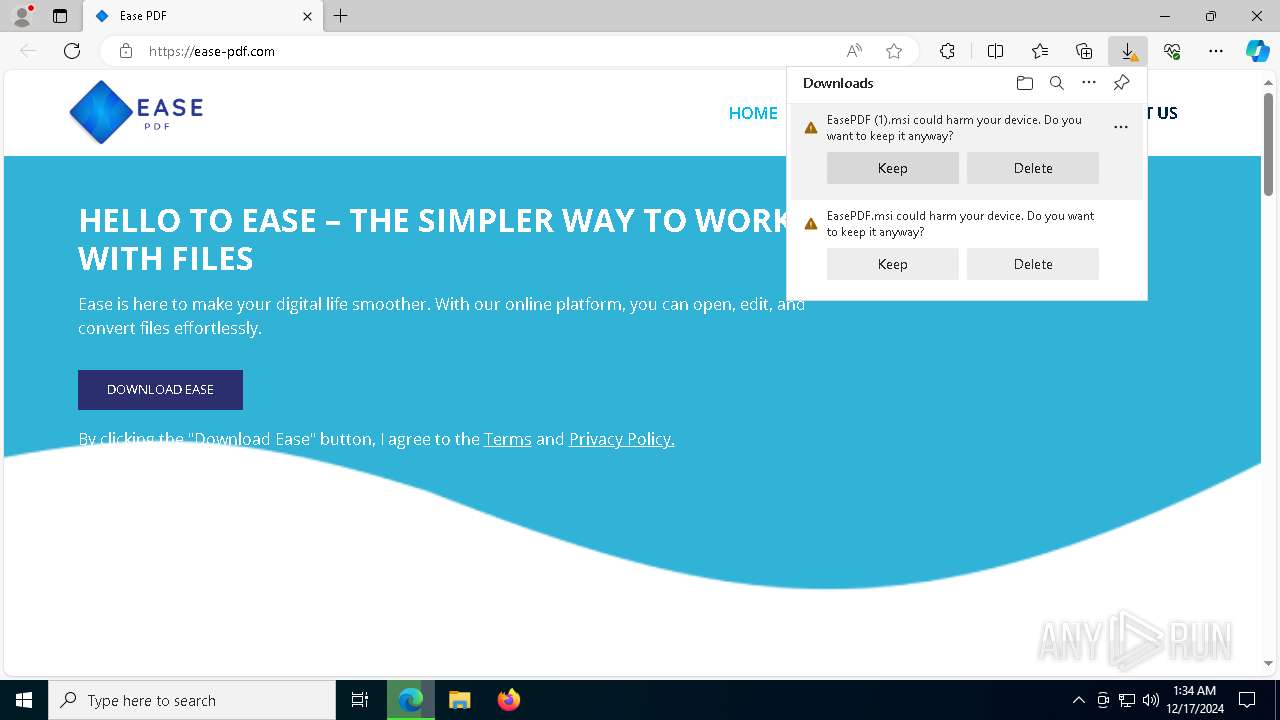1280x720 pixels.
Task: Add this page to favorites star
Action: tap(894, 51)
